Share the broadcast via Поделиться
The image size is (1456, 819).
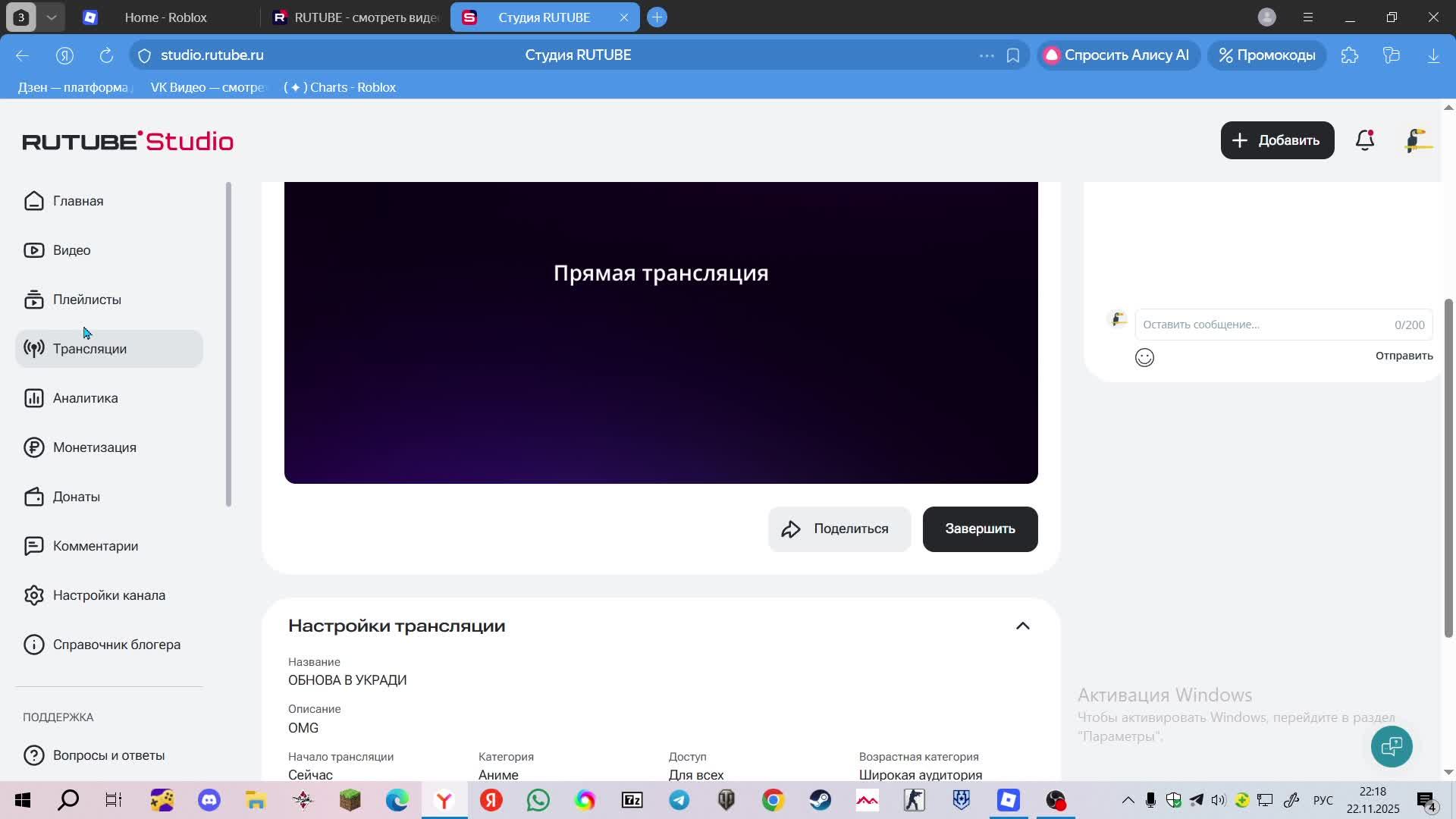coord(839,529)
